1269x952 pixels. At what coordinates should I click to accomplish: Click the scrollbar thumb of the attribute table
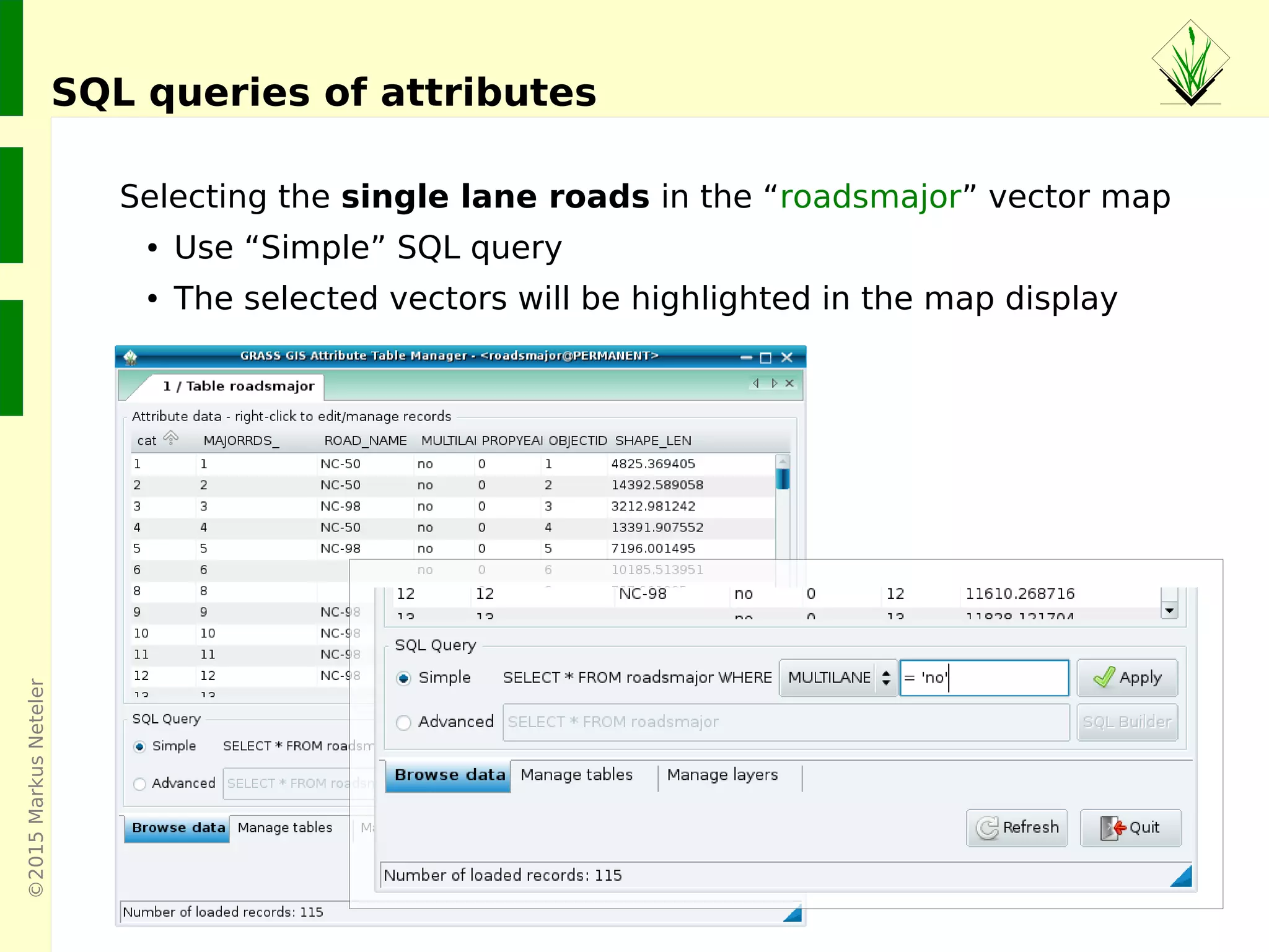click(x=783, y=479)
